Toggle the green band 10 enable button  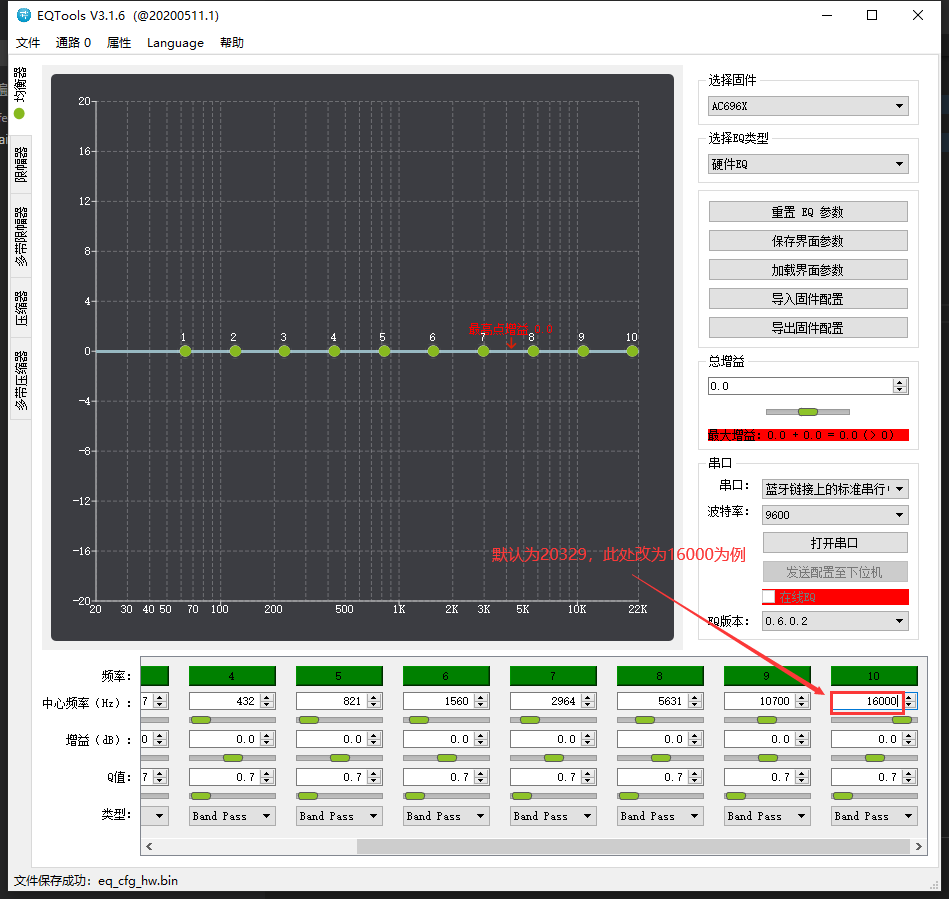click(874, 676)
